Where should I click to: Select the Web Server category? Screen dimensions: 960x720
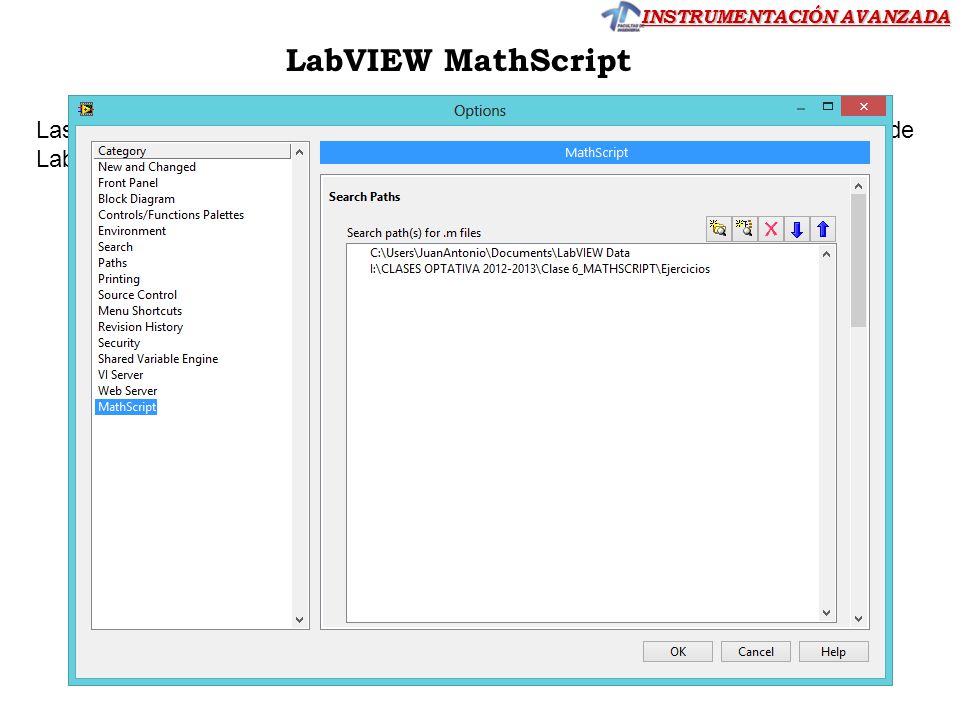127,390
